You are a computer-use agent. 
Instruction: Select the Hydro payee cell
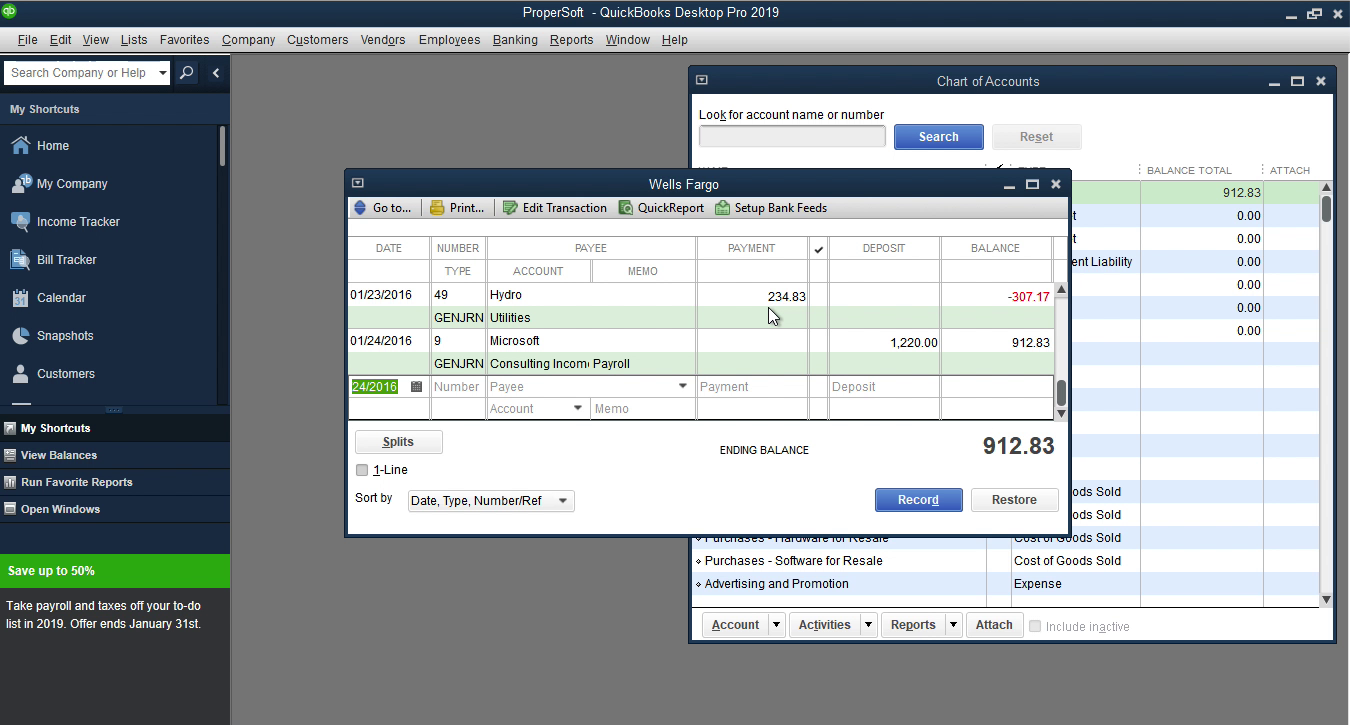591,295
